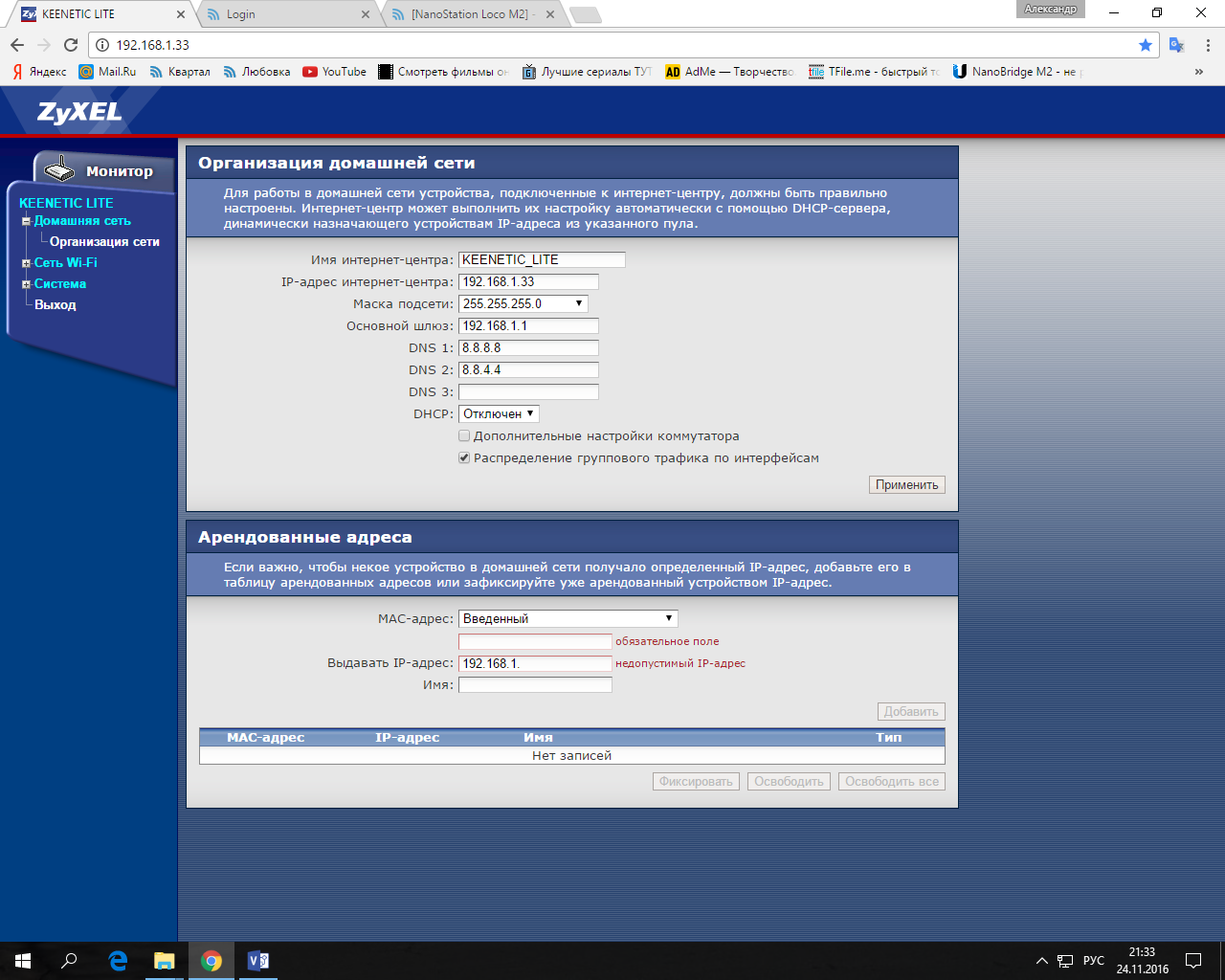Expand the Сеть Wi-Fi tree node
This screenshot has width=1225, height=980.
[27, 263]
